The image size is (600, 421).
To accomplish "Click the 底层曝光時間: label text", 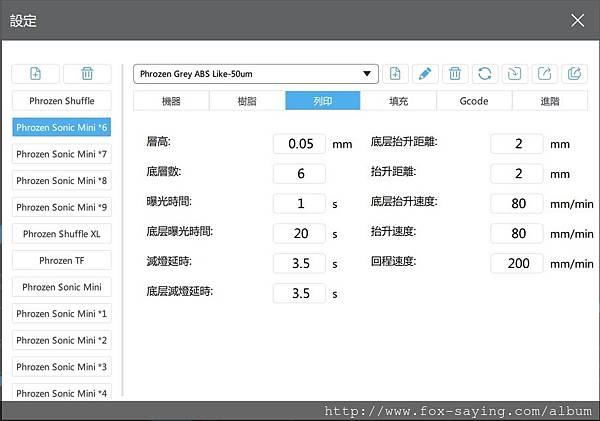I will (179, 231).
